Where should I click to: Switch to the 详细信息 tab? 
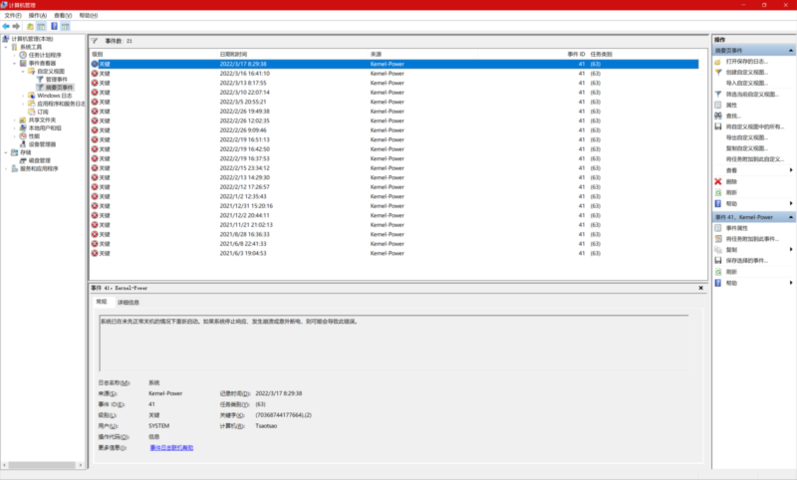click(x=128, y=301)
